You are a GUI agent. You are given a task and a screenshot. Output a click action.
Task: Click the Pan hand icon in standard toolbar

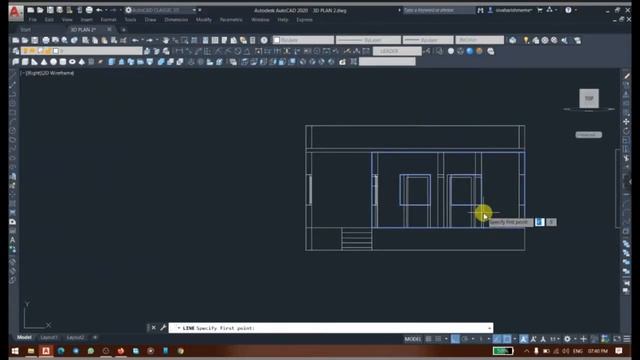tap(166, 40)
